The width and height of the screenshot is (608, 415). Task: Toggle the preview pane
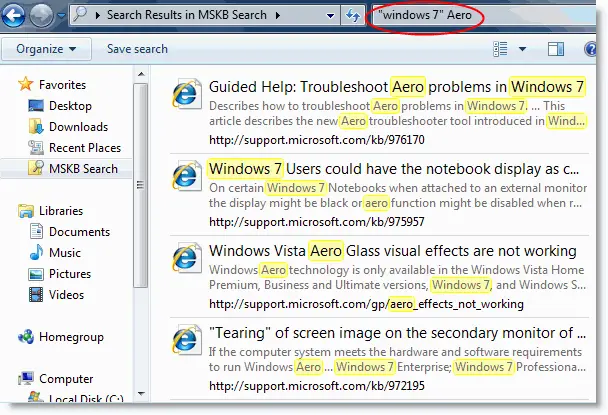pyautogui.click(x=556, y=49)
